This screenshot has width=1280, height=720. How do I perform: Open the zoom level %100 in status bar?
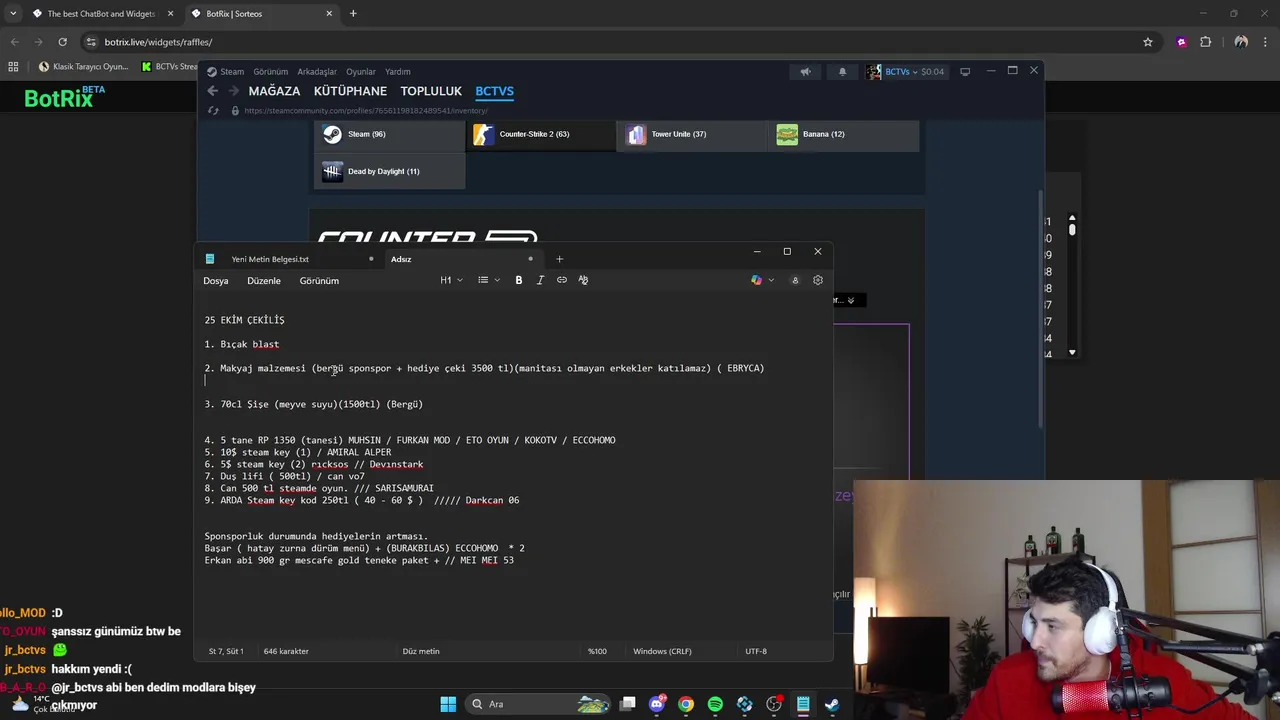tap(597, 651)
